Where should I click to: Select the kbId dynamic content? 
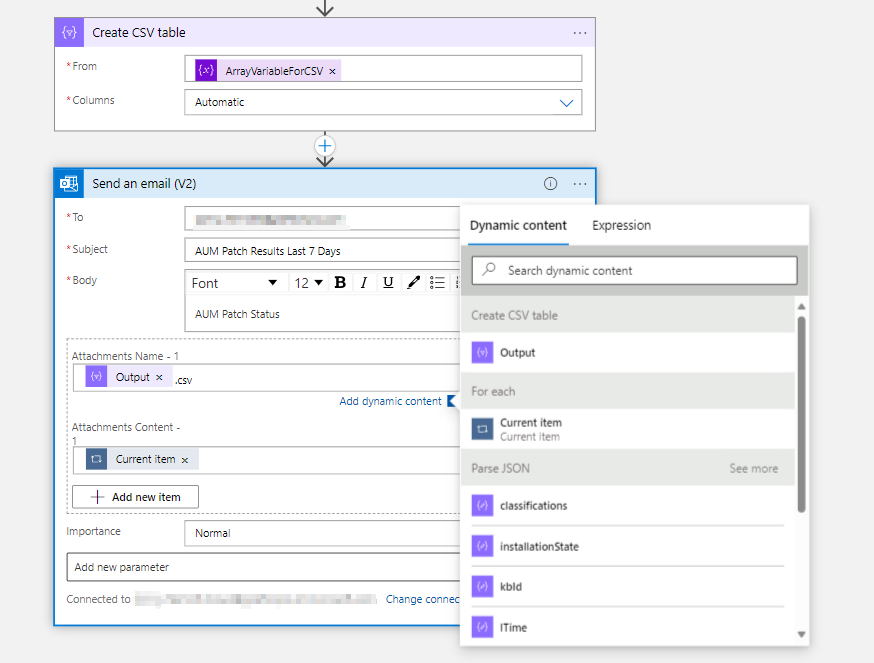628,587
